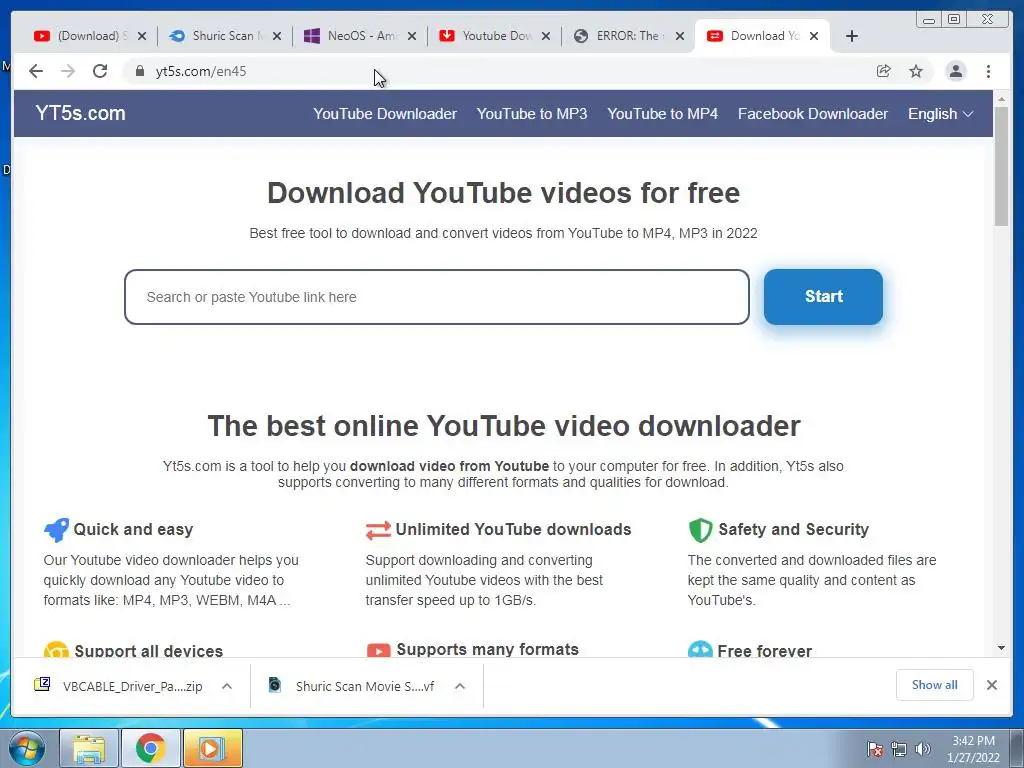Bookmark this page with the star icon
Viewport: 1024px width, 768px height.
(x=916, y=71)
